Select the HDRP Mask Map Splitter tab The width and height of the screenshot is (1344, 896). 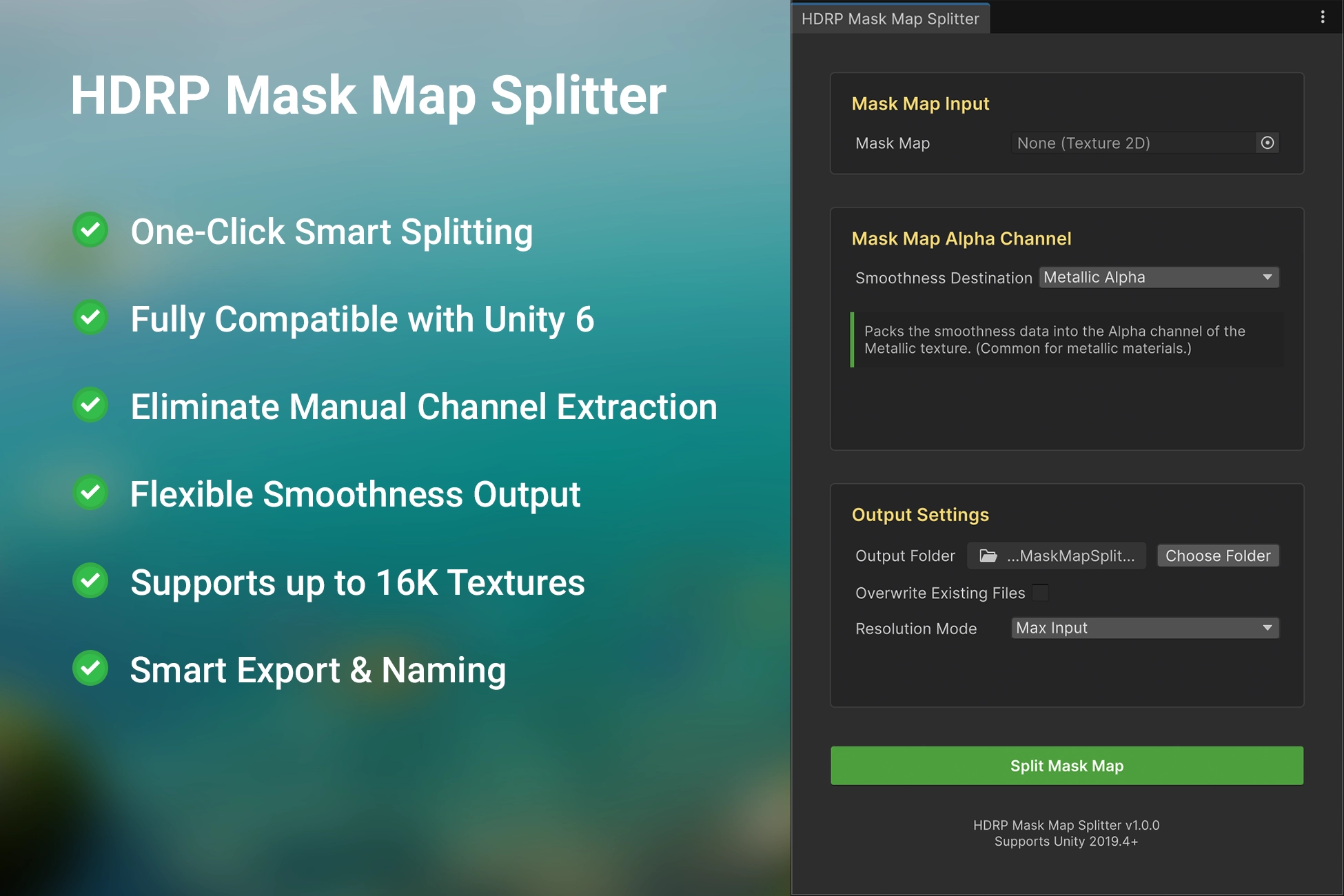point(890,19)
